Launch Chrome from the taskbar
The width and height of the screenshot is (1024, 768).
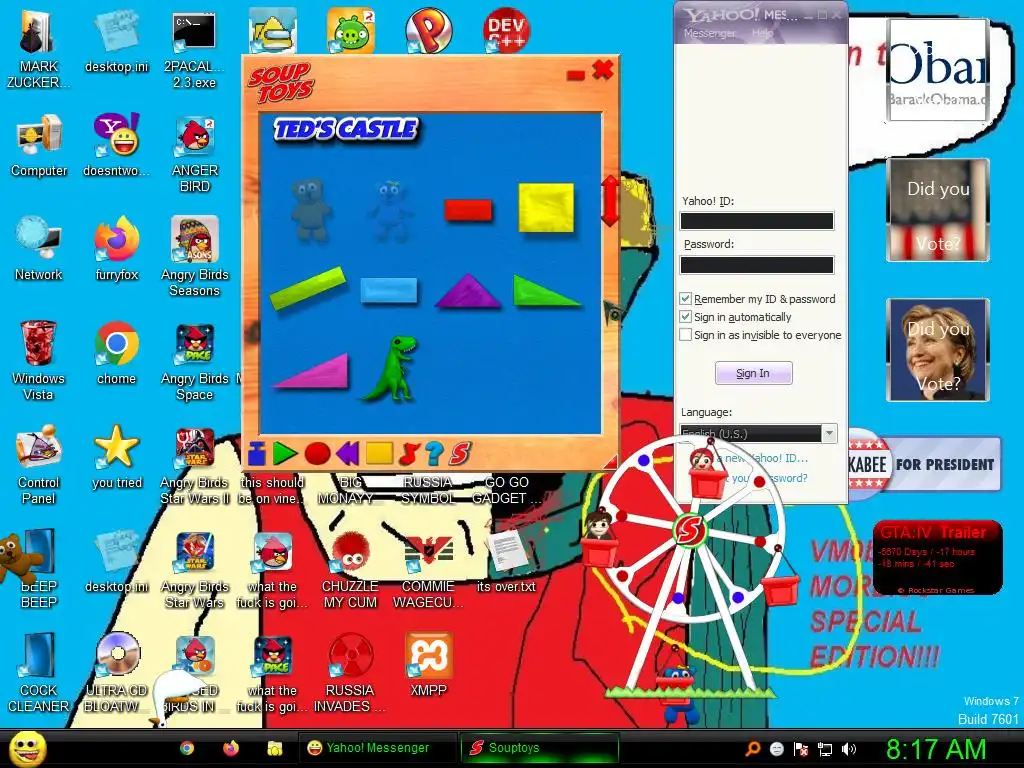(187, 748)
